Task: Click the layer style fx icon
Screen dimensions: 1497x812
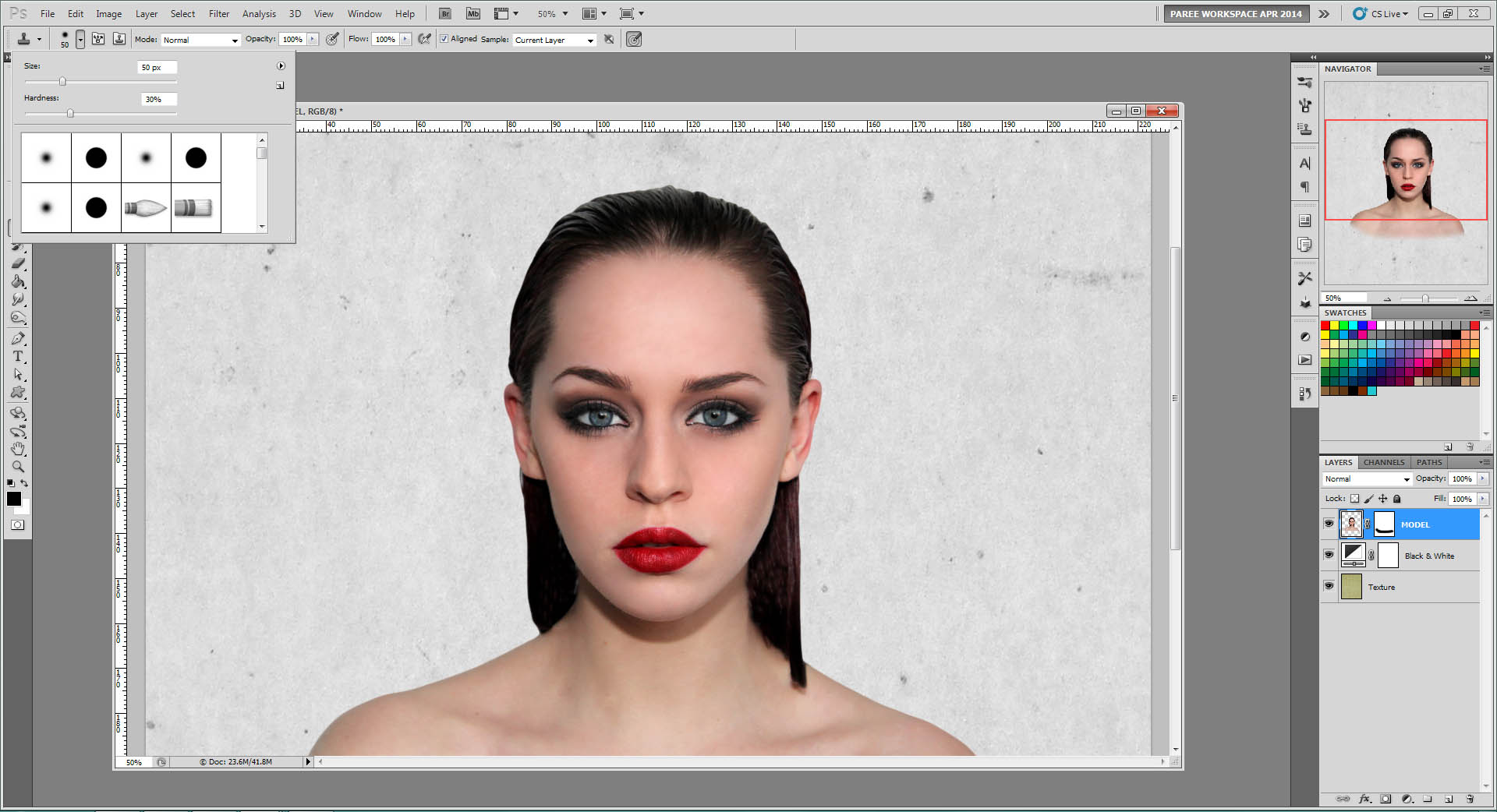Action: pyautogui.click(x=1364, y=799)
